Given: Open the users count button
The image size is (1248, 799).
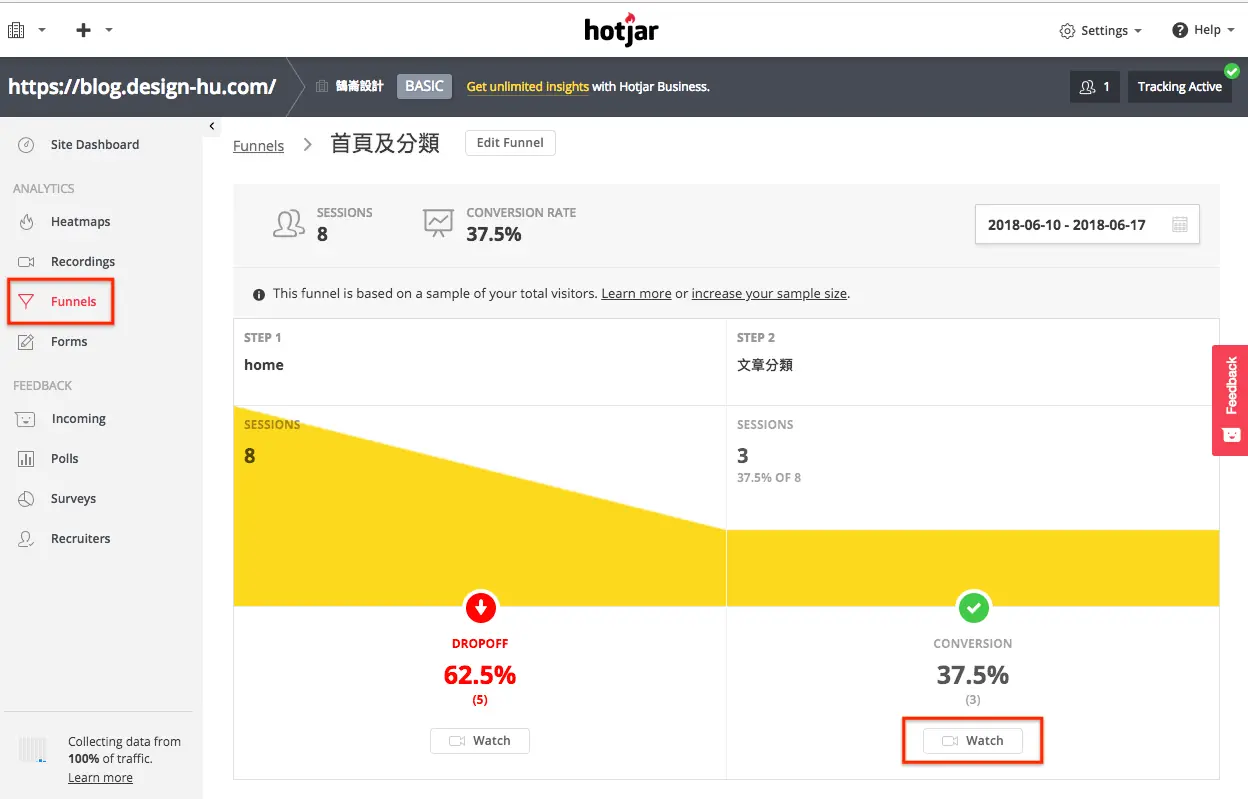Looking at the screenshot, I should 1094,87.
